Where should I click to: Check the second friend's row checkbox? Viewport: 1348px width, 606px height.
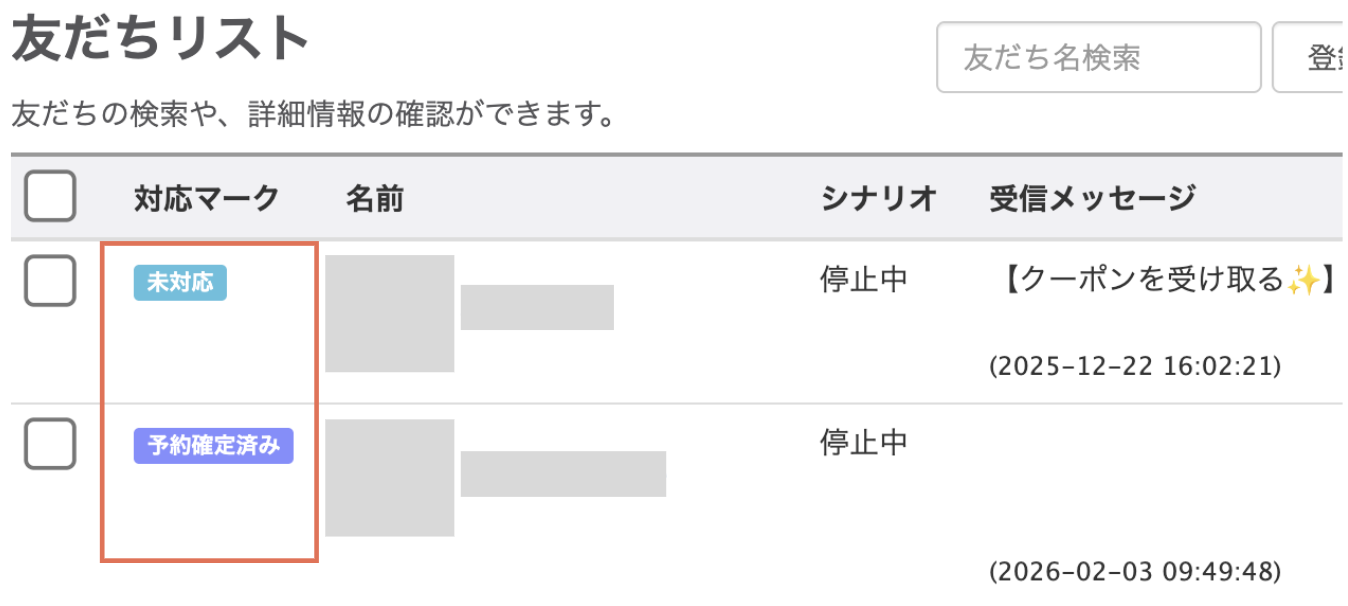[x=50, y=444]
